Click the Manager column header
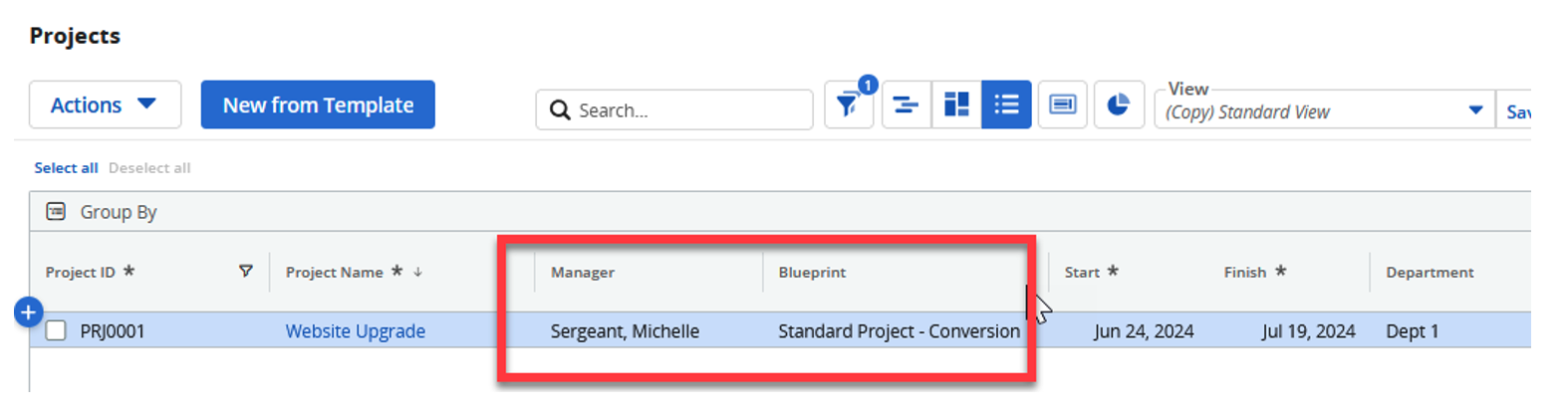This screenshot has height=415, width=1568. [583, 273]
